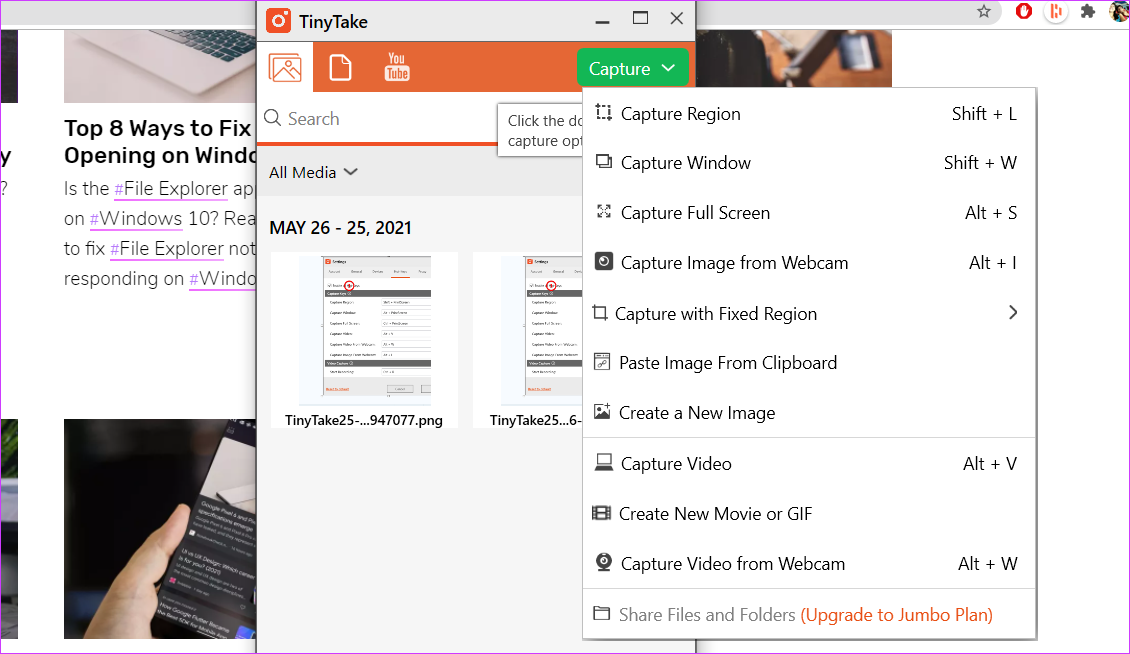The height and width of the screenshot is (654, 1130).
Task: Click the Paste from Clipboard icon
Action: tap(602, 362)
